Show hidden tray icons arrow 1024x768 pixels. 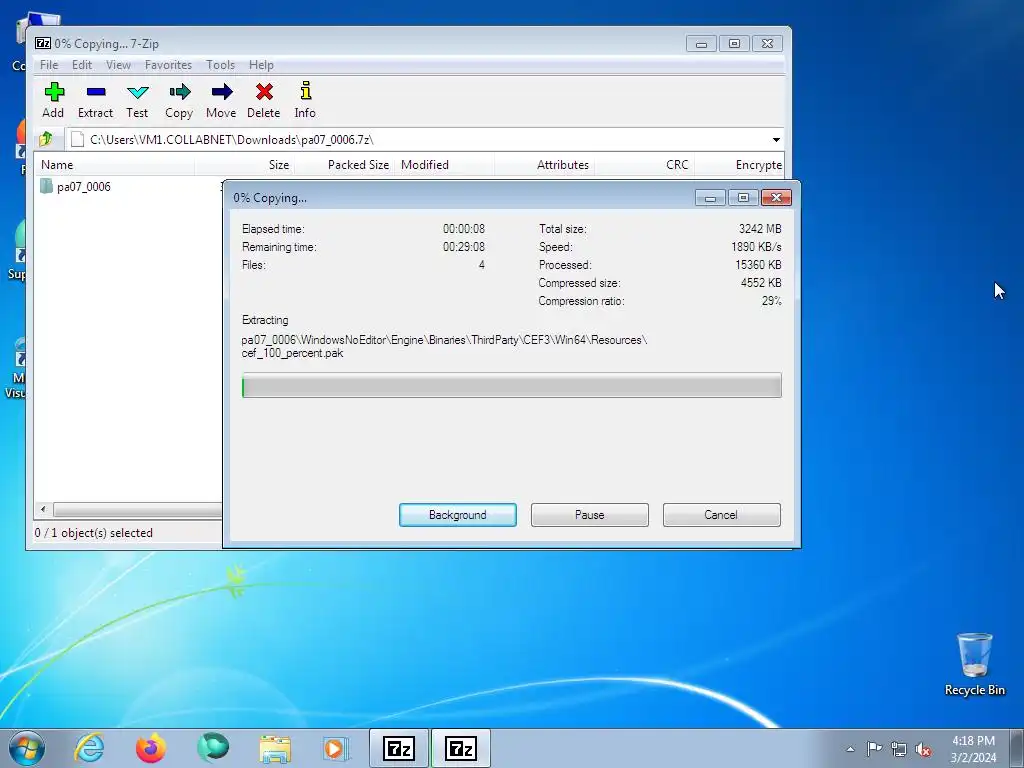point(850,749)
